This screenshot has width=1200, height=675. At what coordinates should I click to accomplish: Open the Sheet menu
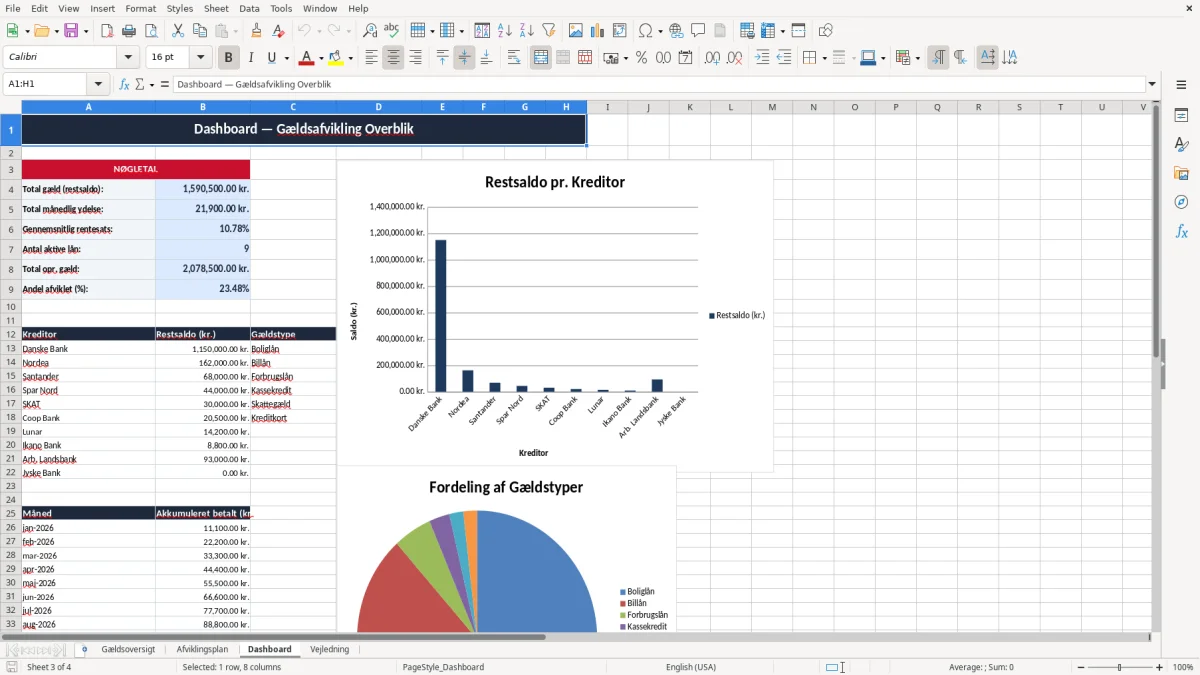216,8
